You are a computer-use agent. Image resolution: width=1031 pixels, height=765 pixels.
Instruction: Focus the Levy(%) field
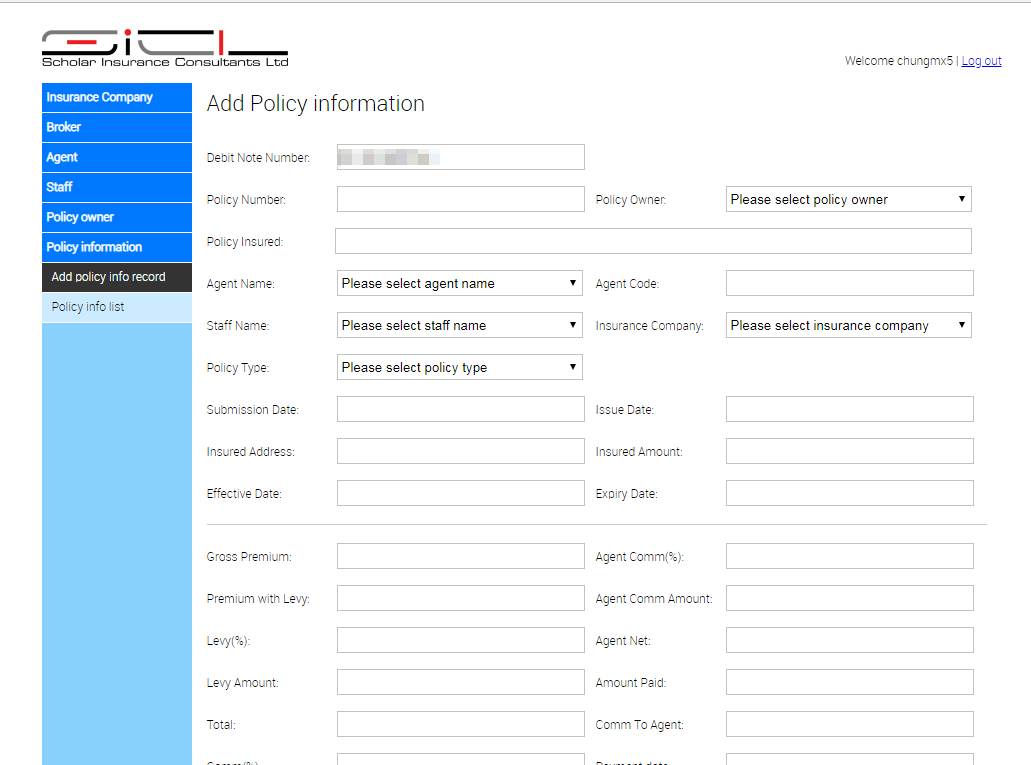click(x=460, y=641)
